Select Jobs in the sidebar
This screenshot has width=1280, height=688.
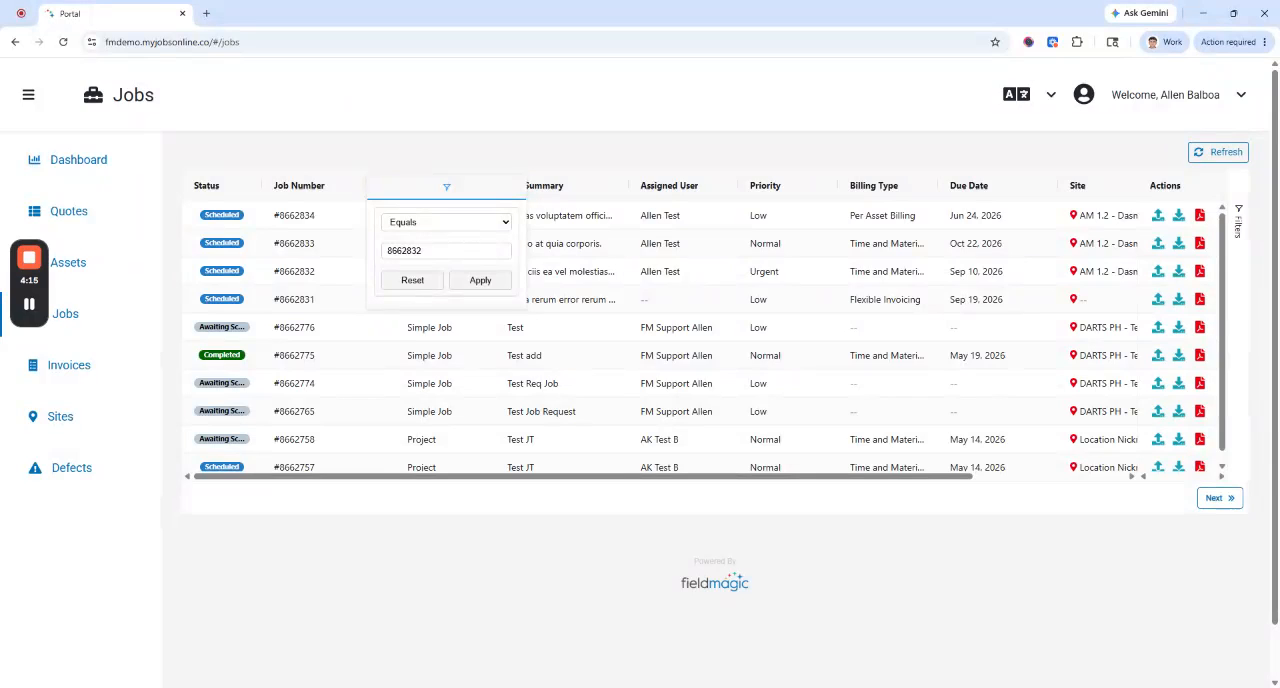(65, 314)
